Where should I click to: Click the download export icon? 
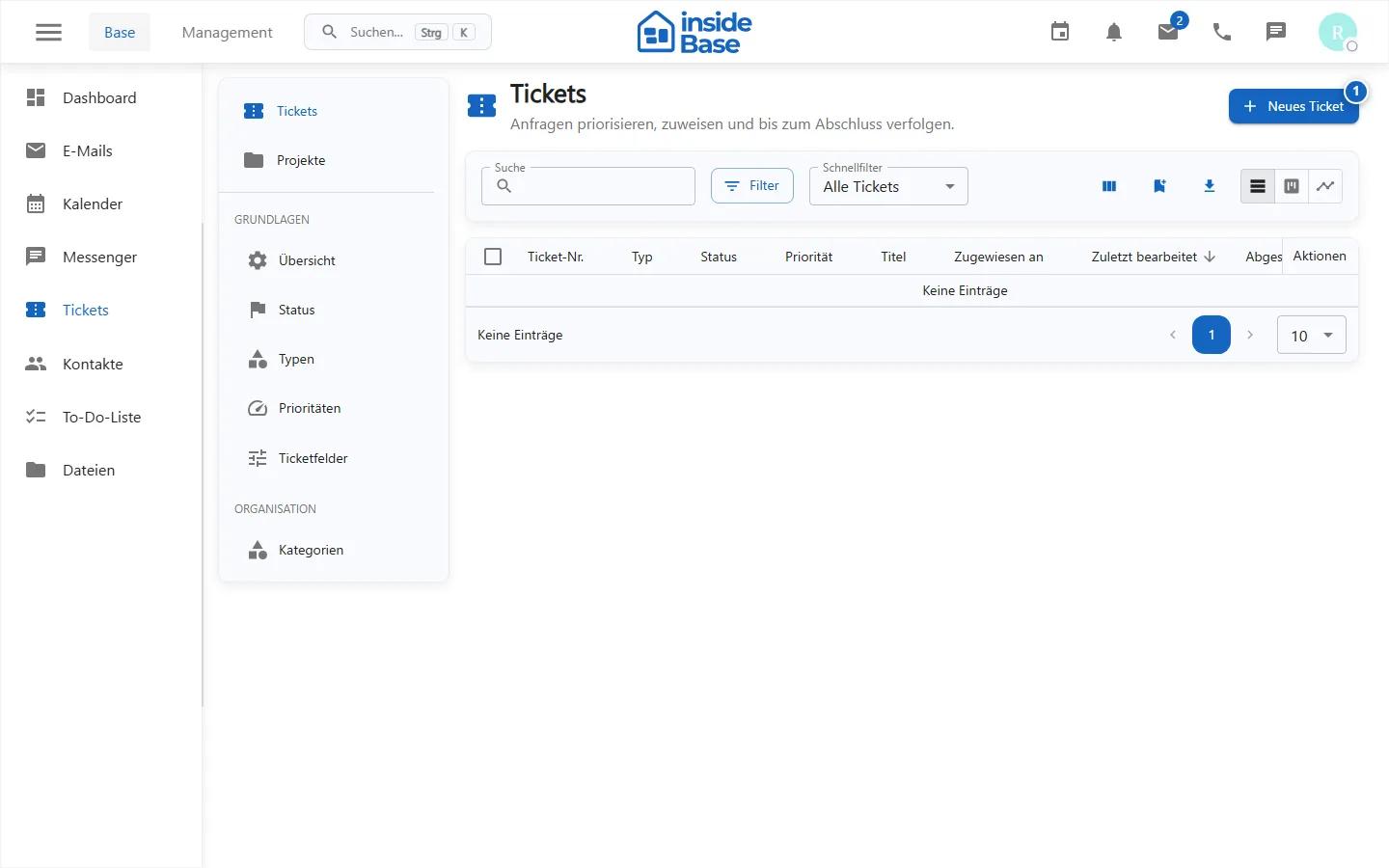point(1210,186)
